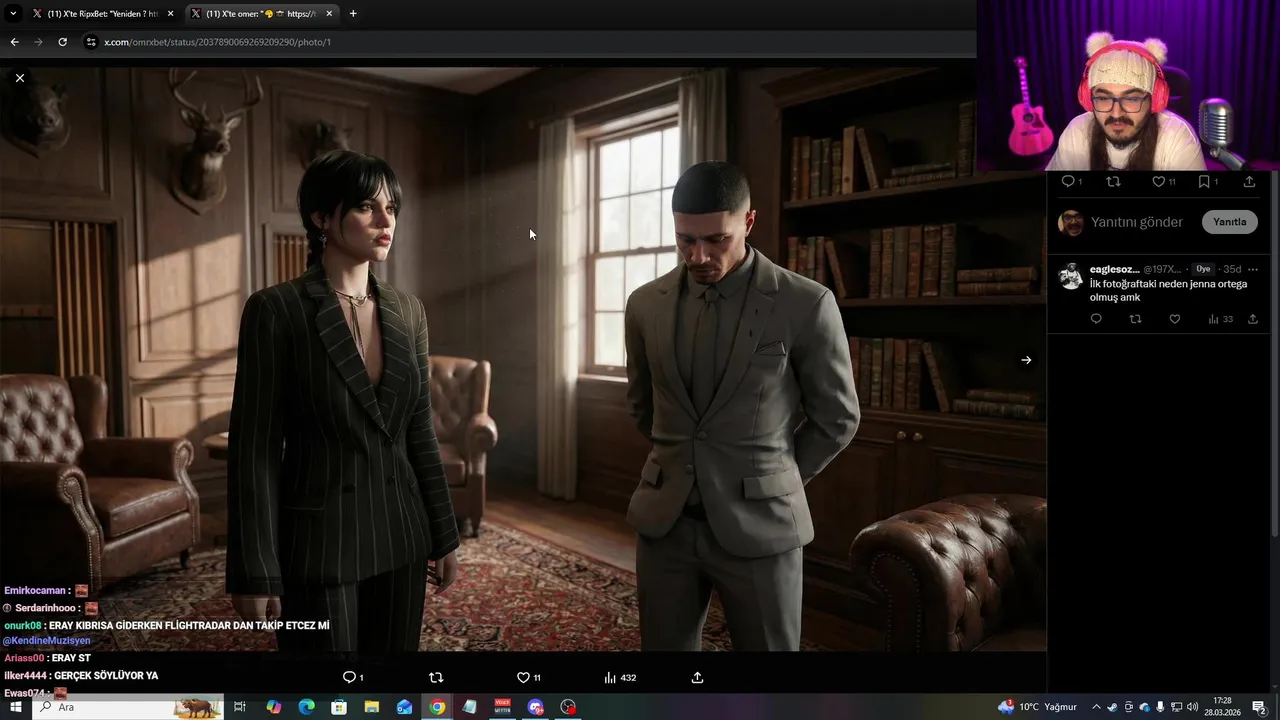Show hidden system tray icons
This screenshot has width=1280, height=720.
(x=1096, y=707)
